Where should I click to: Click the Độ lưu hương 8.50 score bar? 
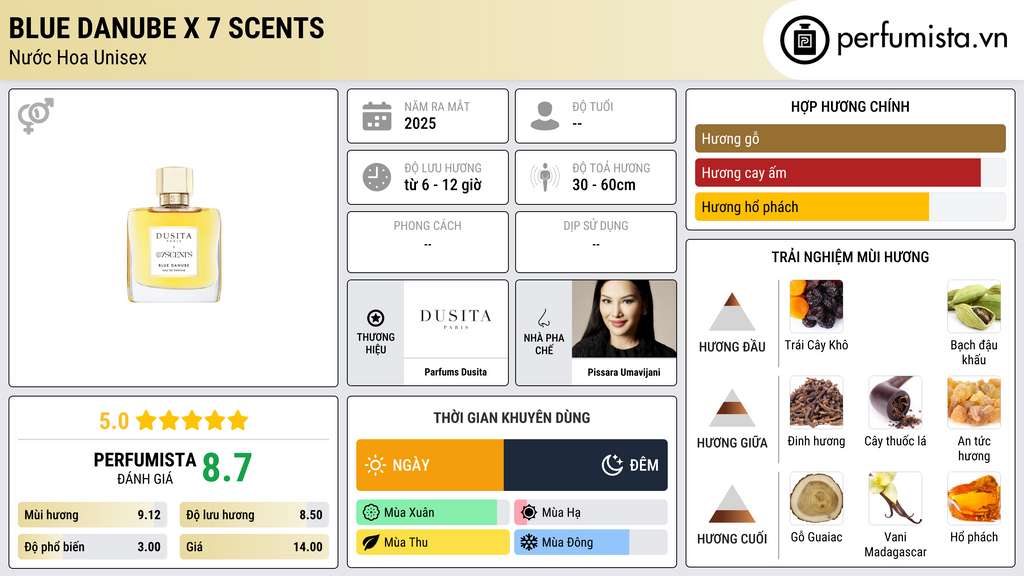point(255,515)
